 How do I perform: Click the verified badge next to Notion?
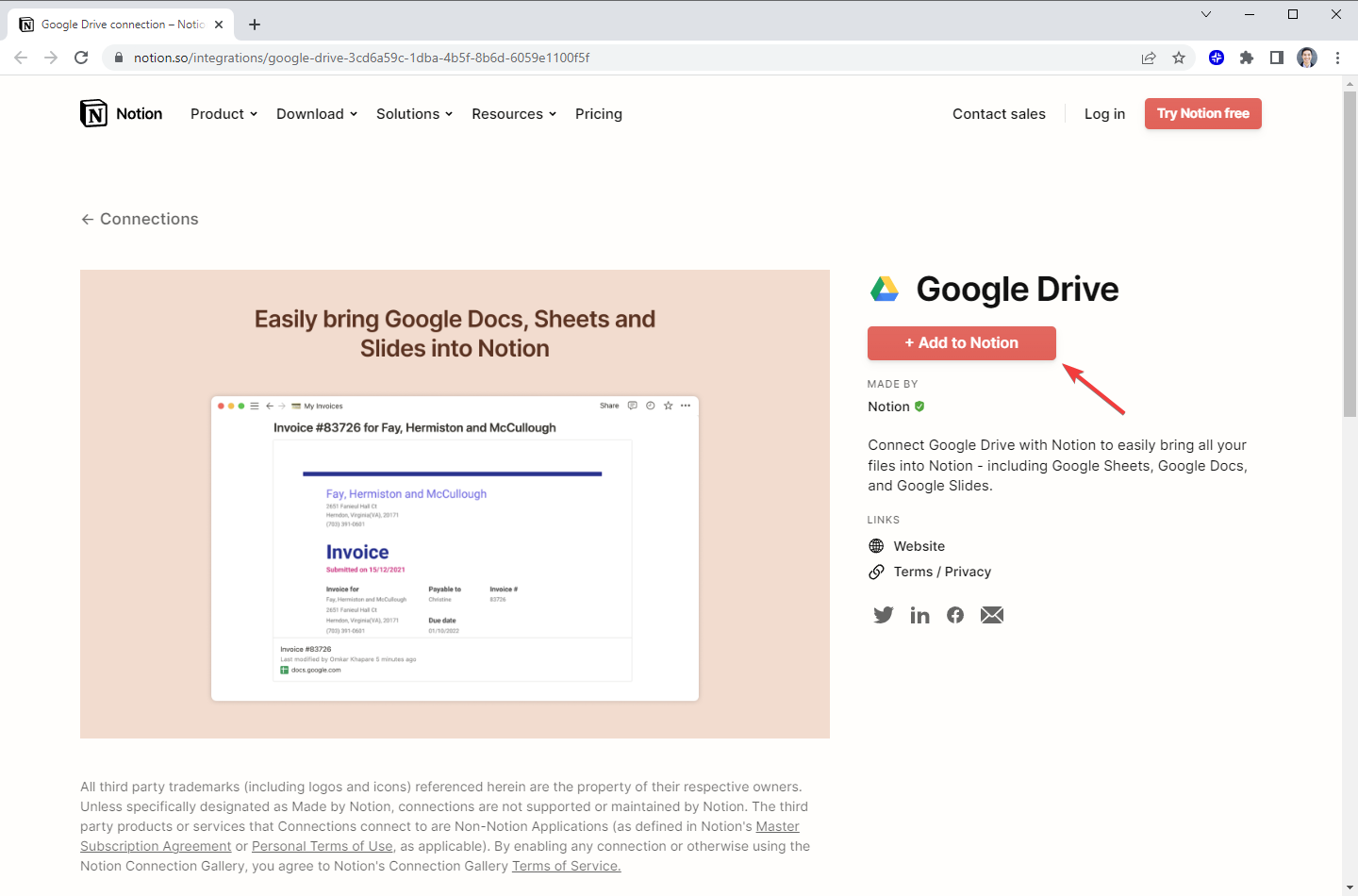click(918, 407)
